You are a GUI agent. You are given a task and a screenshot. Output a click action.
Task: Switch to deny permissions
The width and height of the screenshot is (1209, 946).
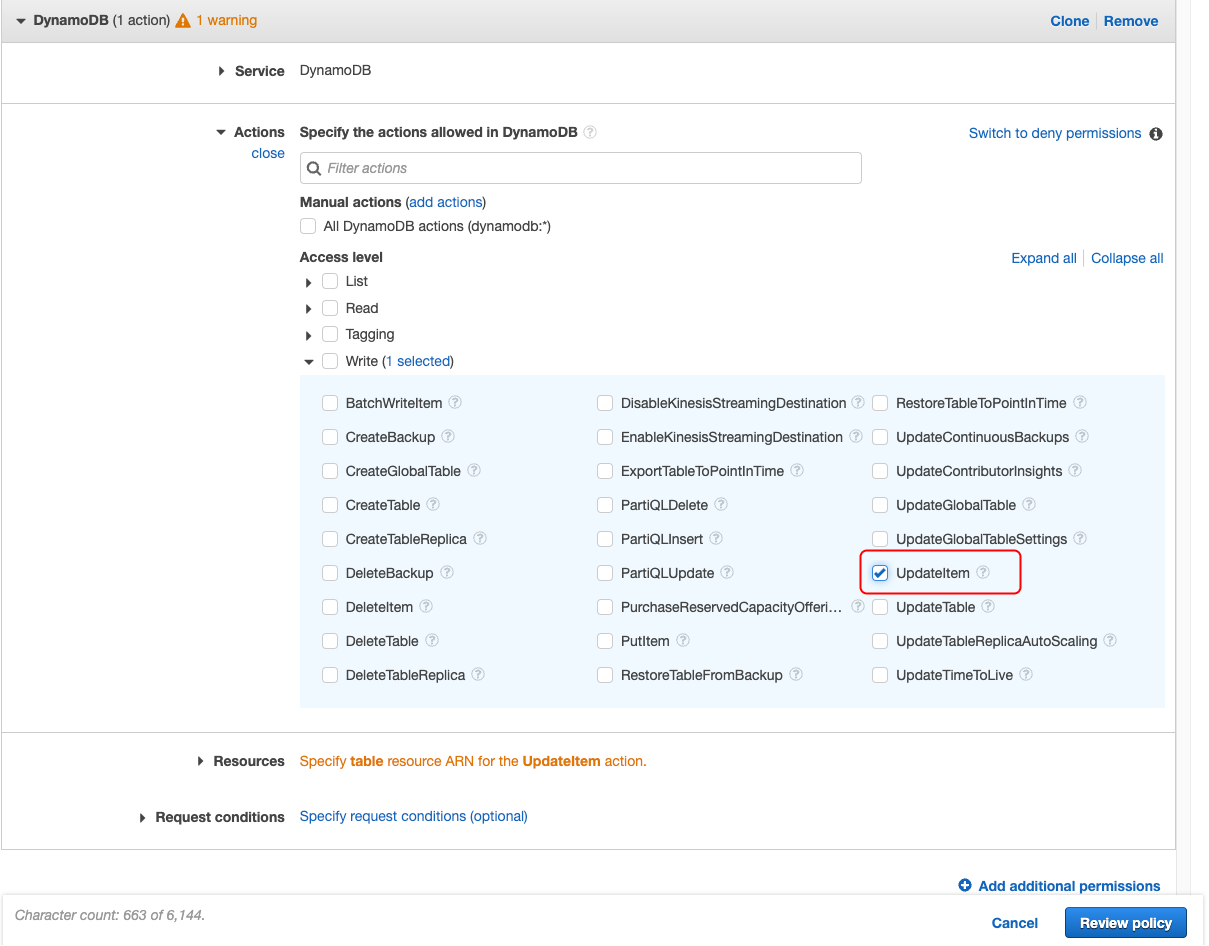pyautogui.click(x=1055, y=133)
